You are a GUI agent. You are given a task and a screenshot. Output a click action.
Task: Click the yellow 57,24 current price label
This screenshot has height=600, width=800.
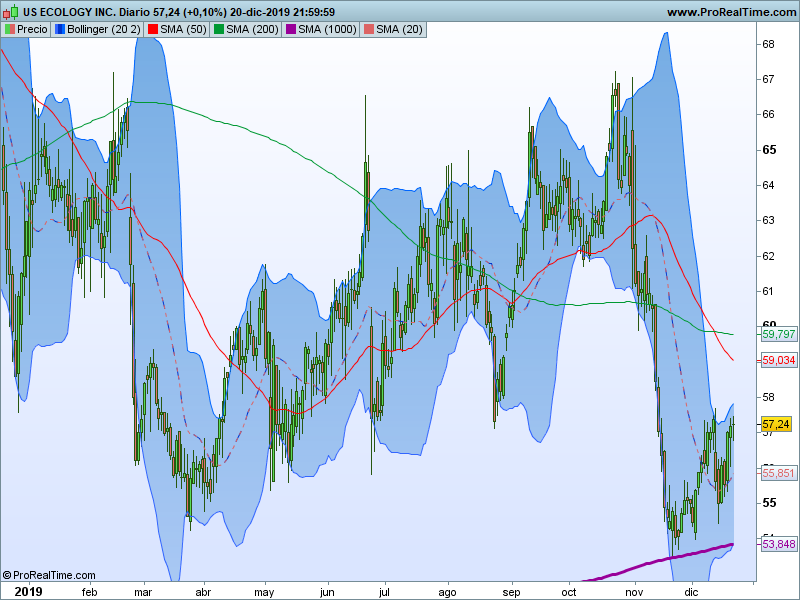[776, 424]
